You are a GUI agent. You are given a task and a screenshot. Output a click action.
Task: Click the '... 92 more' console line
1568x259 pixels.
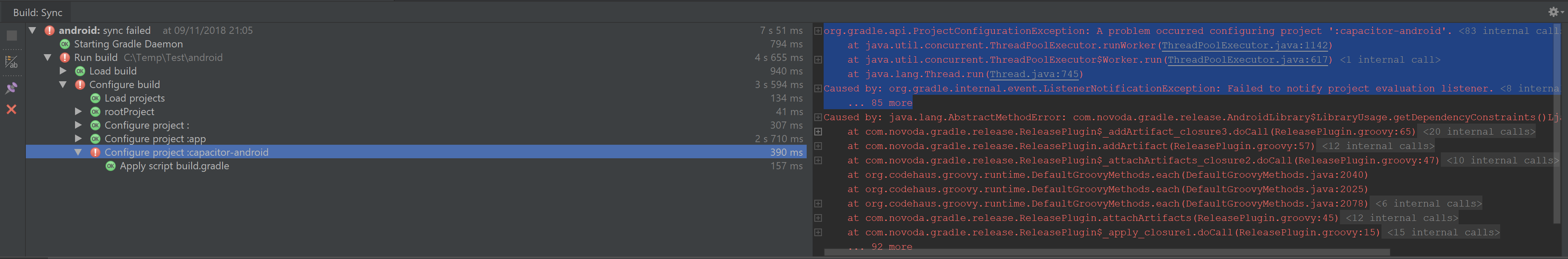(880, 246)
